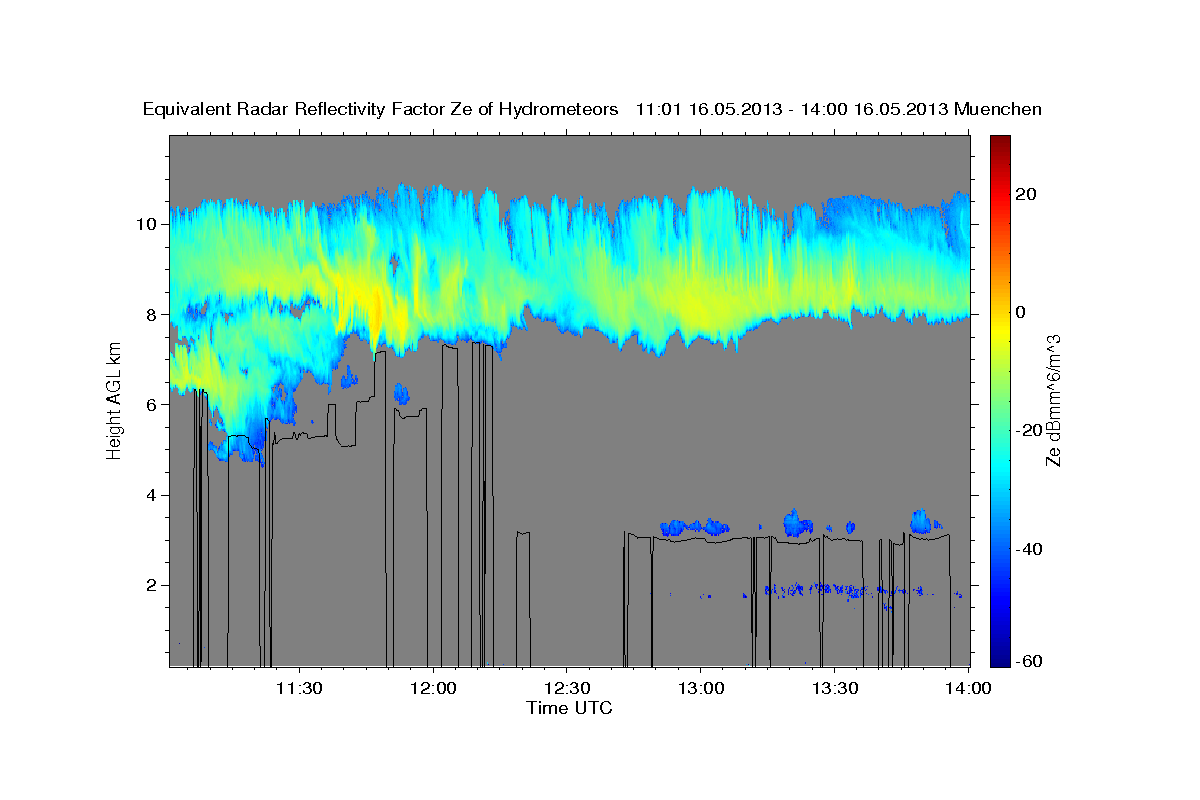Click the 'Time UTC' axis label
1200x800 pixels.
[569, 708]
